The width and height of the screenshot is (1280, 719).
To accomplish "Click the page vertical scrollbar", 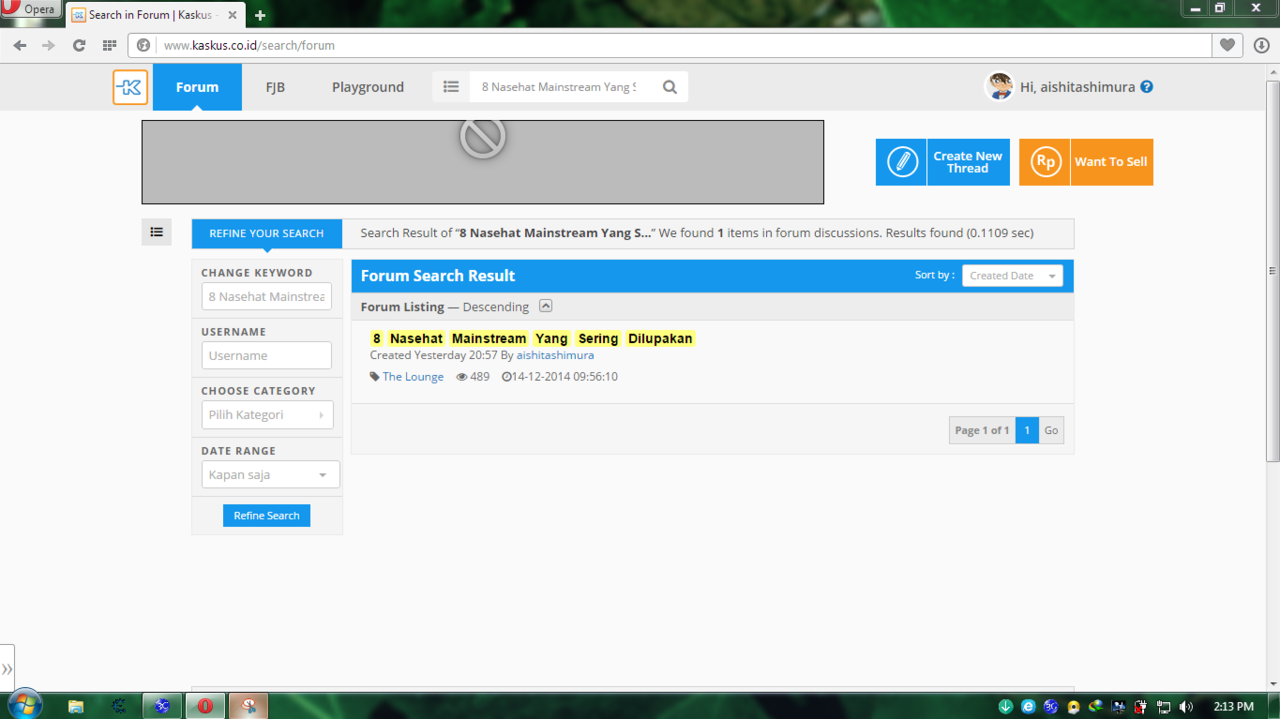I will [x=1272, y=270].
